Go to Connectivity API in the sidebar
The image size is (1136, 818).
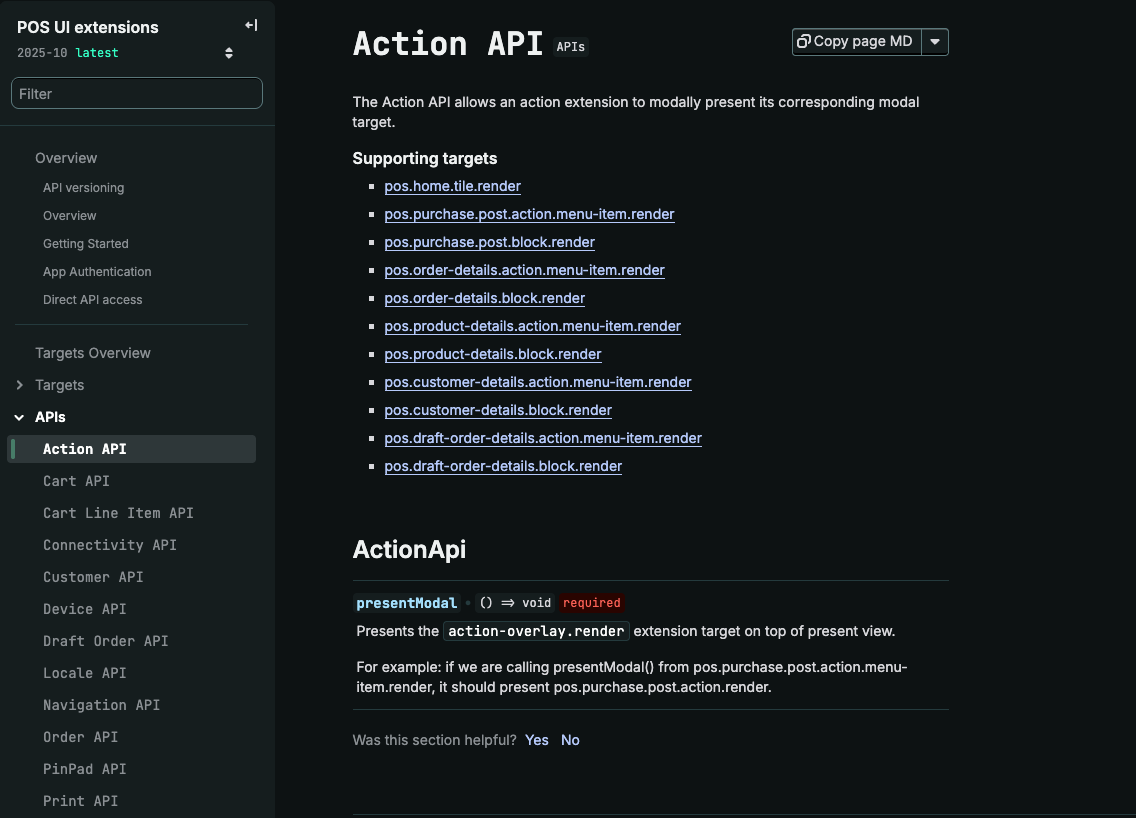tap(109, 545)
